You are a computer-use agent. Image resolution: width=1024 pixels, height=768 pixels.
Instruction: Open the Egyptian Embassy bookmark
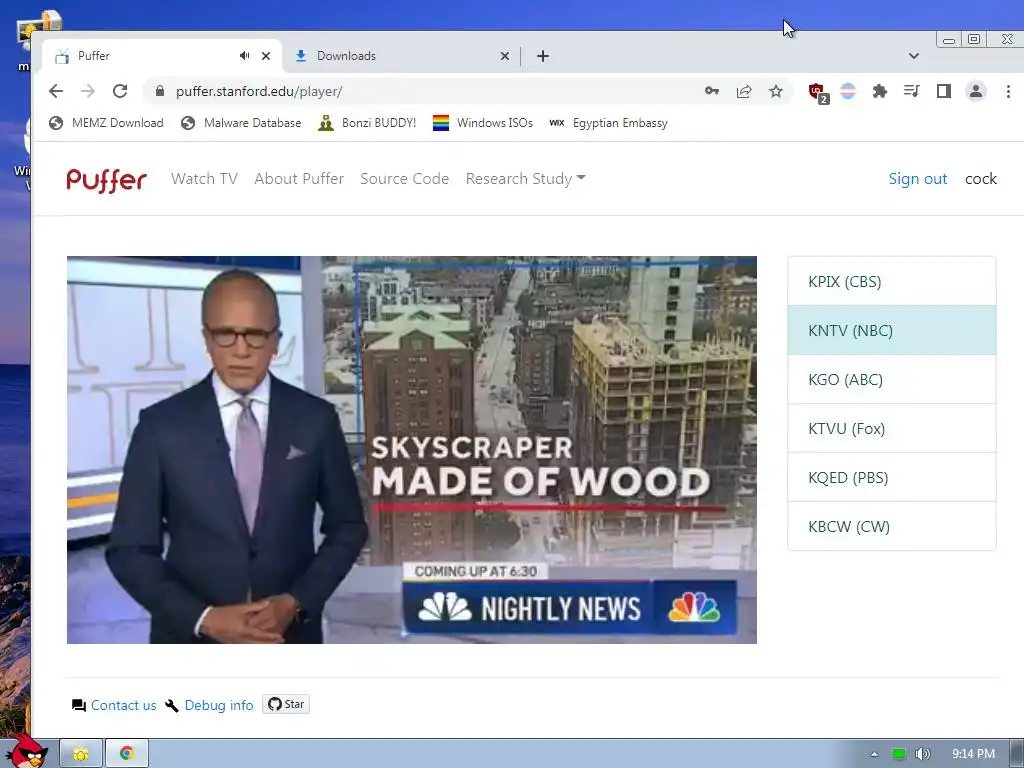coord(608,123)
